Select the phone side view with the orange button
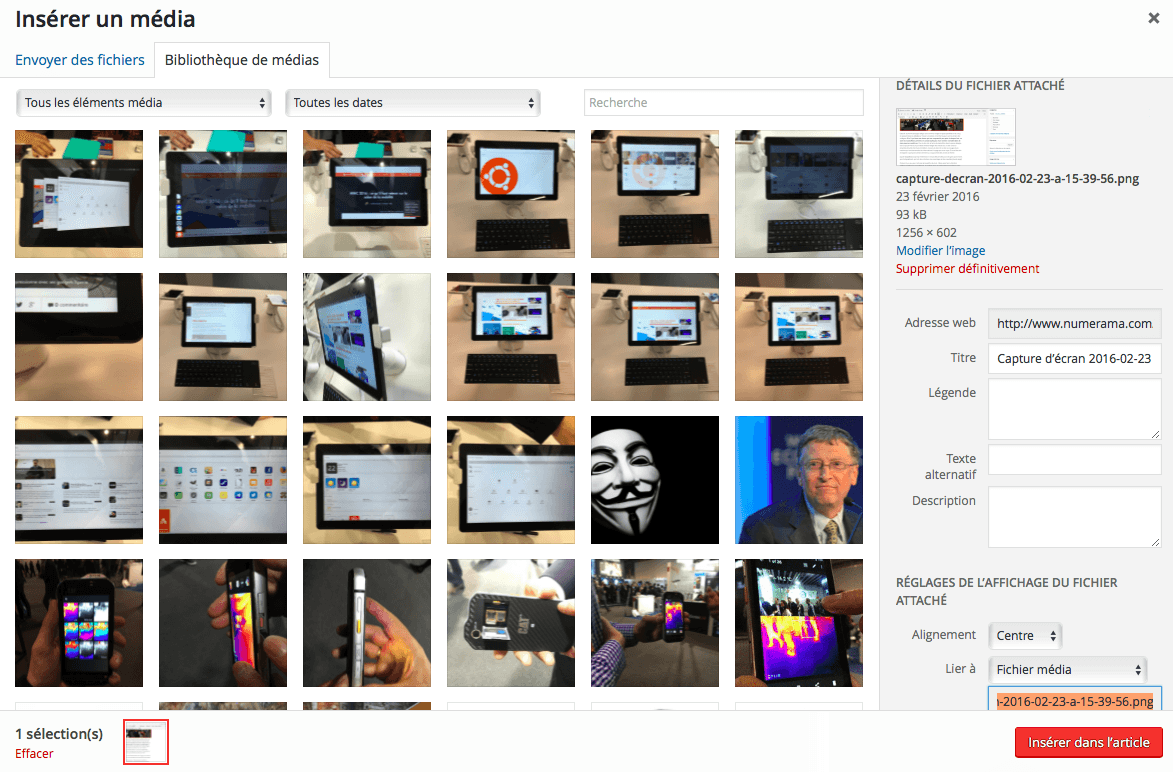This screenshot has width=1173, height=772. 367,623
